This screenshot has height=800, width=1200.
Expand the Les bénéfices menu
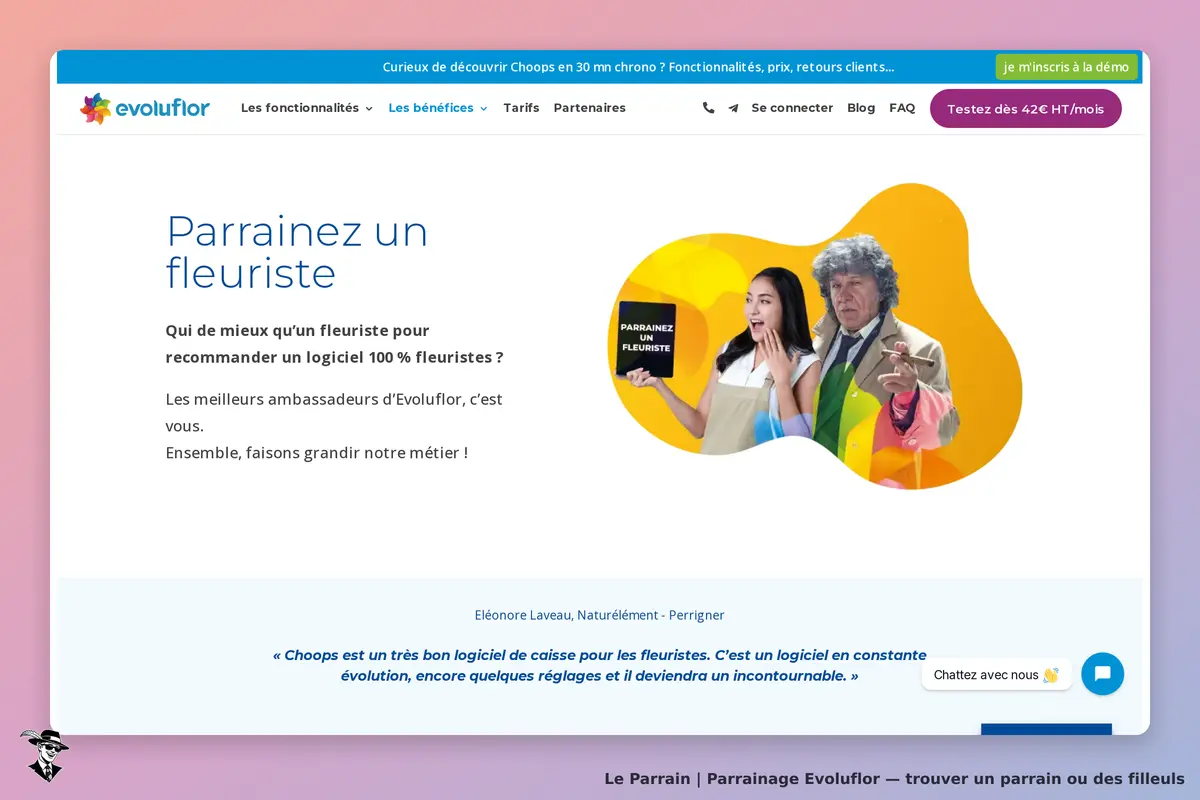click(x=438, y=108)
